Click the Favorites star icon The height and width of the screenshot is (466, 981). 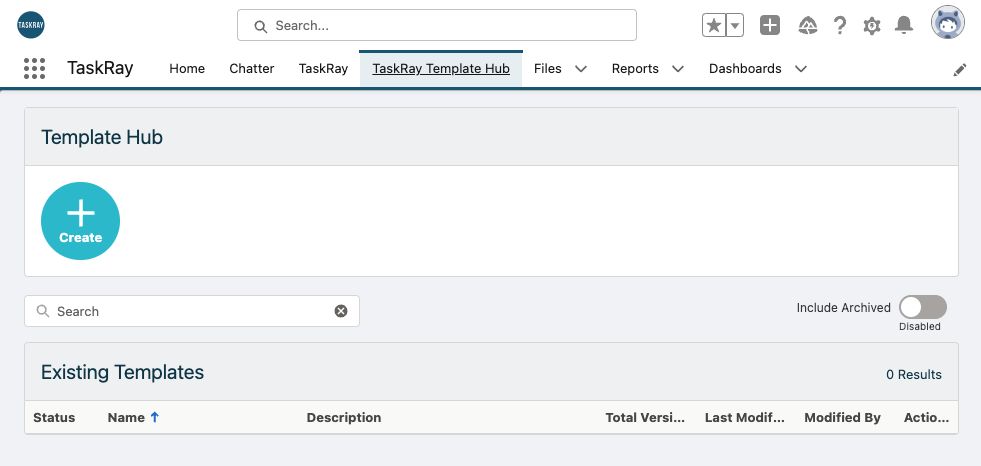pyautogui.click(x=714, y=26)
